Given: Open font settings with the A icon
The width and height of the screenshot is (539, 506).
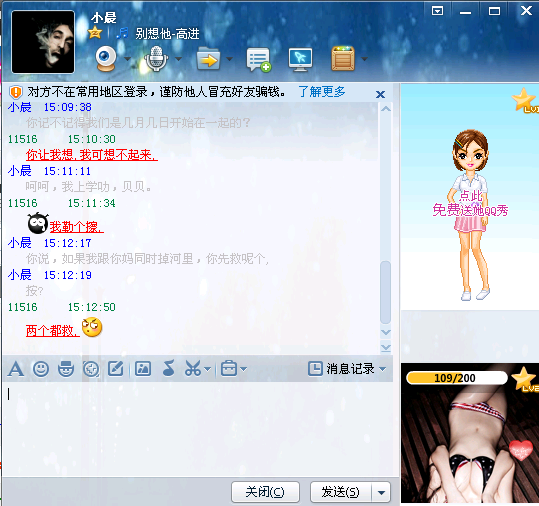Looking at the screenshot, I should tap(16, 369).
